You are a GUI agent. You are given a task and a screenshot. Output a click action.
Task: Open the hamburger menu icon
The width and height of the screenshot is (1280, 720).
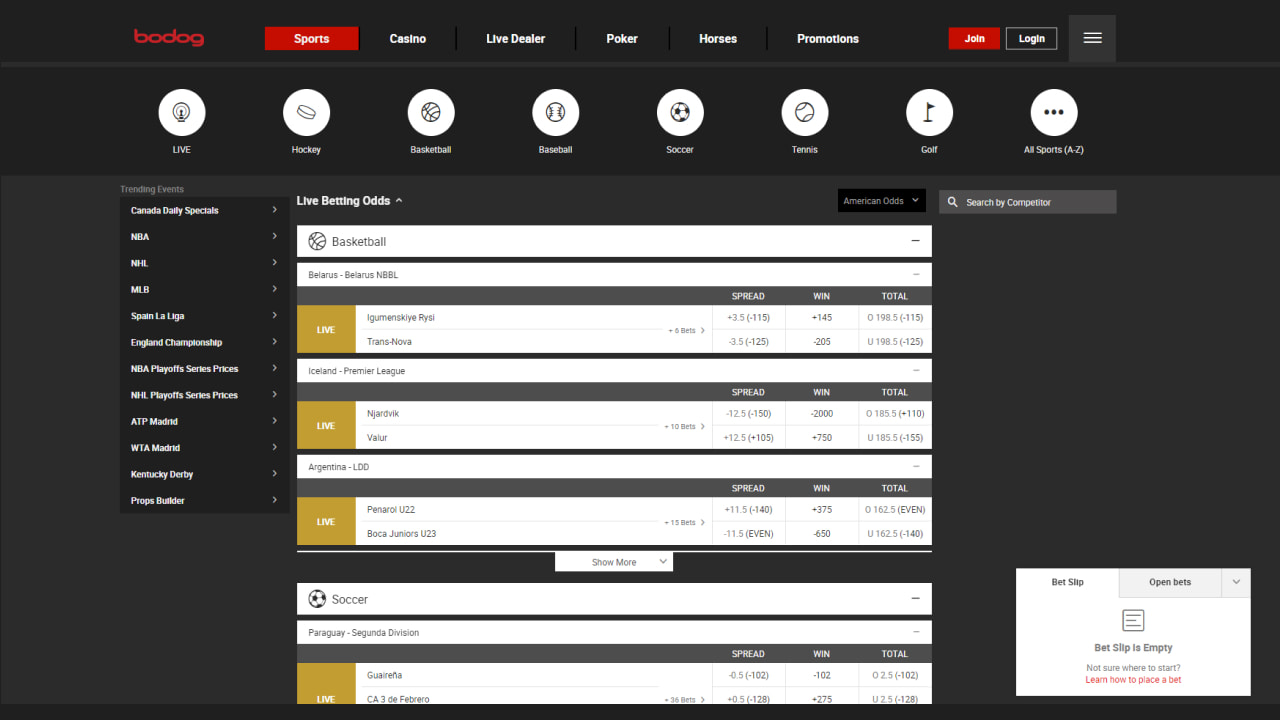[1092, 38]
